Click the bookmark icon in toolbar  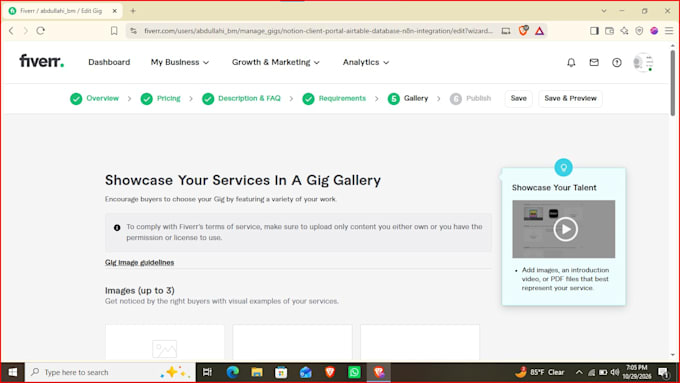114,31
